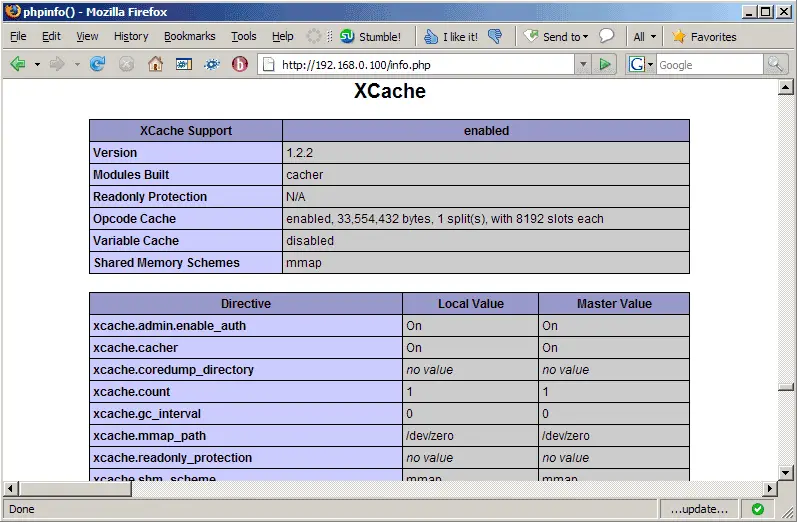Click the blue gear toolbar icon
Viewport: 797px width, 522px height.
click(212, 64)
